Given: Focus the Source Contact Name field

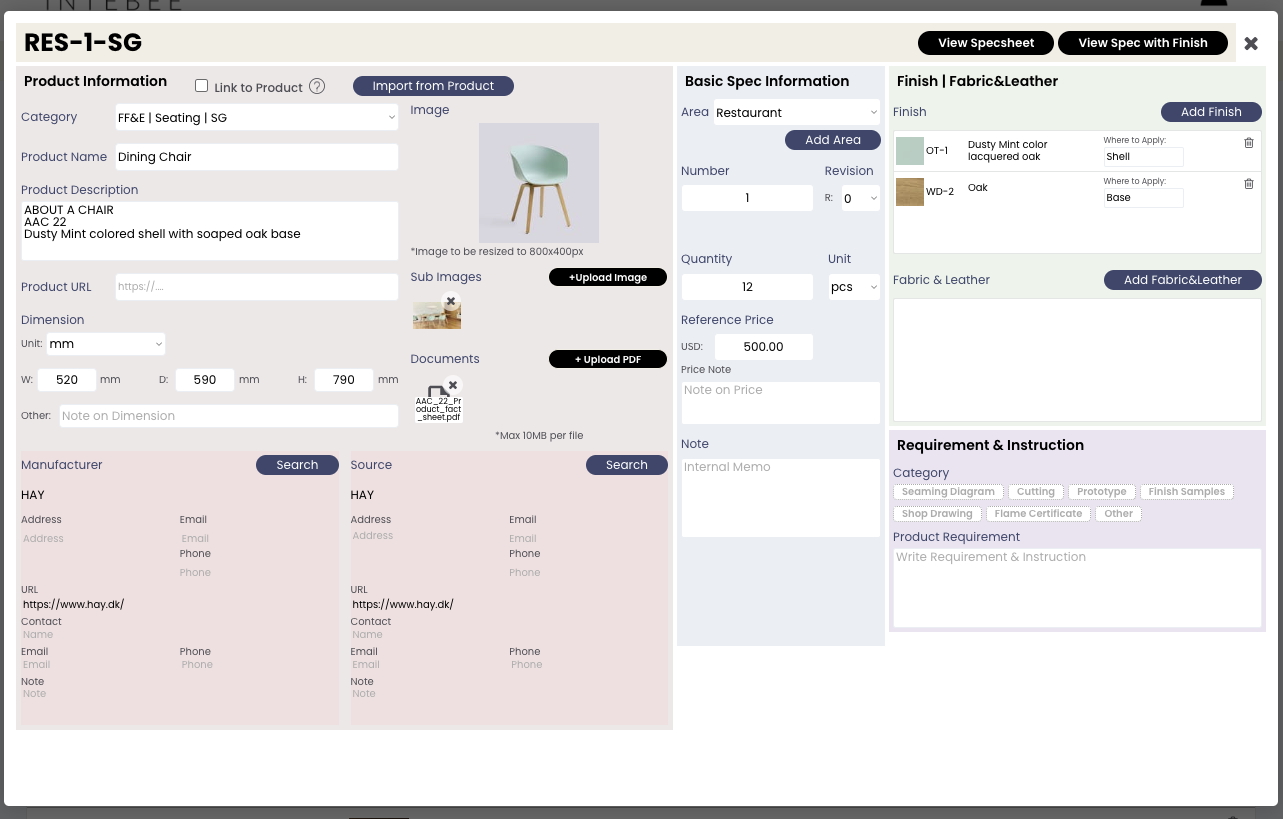Looking at the screenshot, I should (508, 635).
